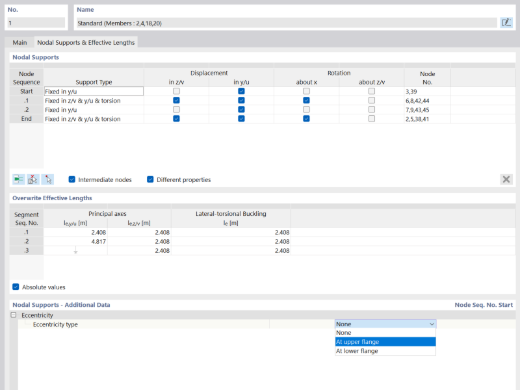Viewport: 520px width, 390px height.
Task: Open Nodal Supports & Effective Lengths tab
Action: (x=86, y=42)
